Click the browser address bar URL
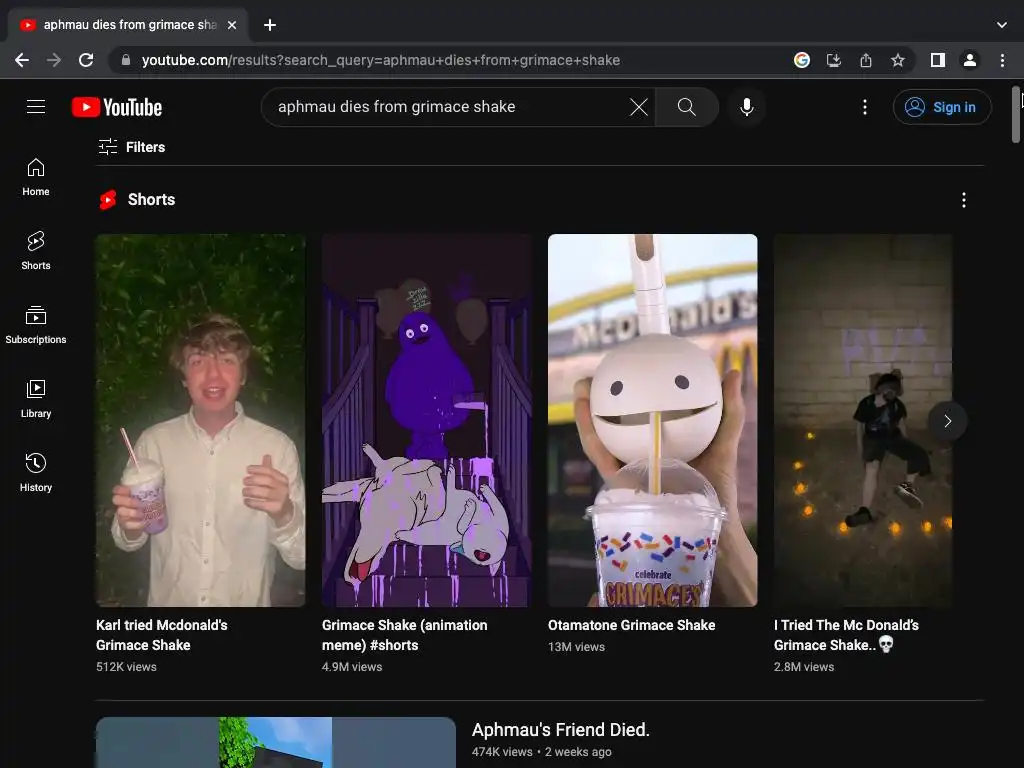The image size is (1024, 768). point(381,60)
